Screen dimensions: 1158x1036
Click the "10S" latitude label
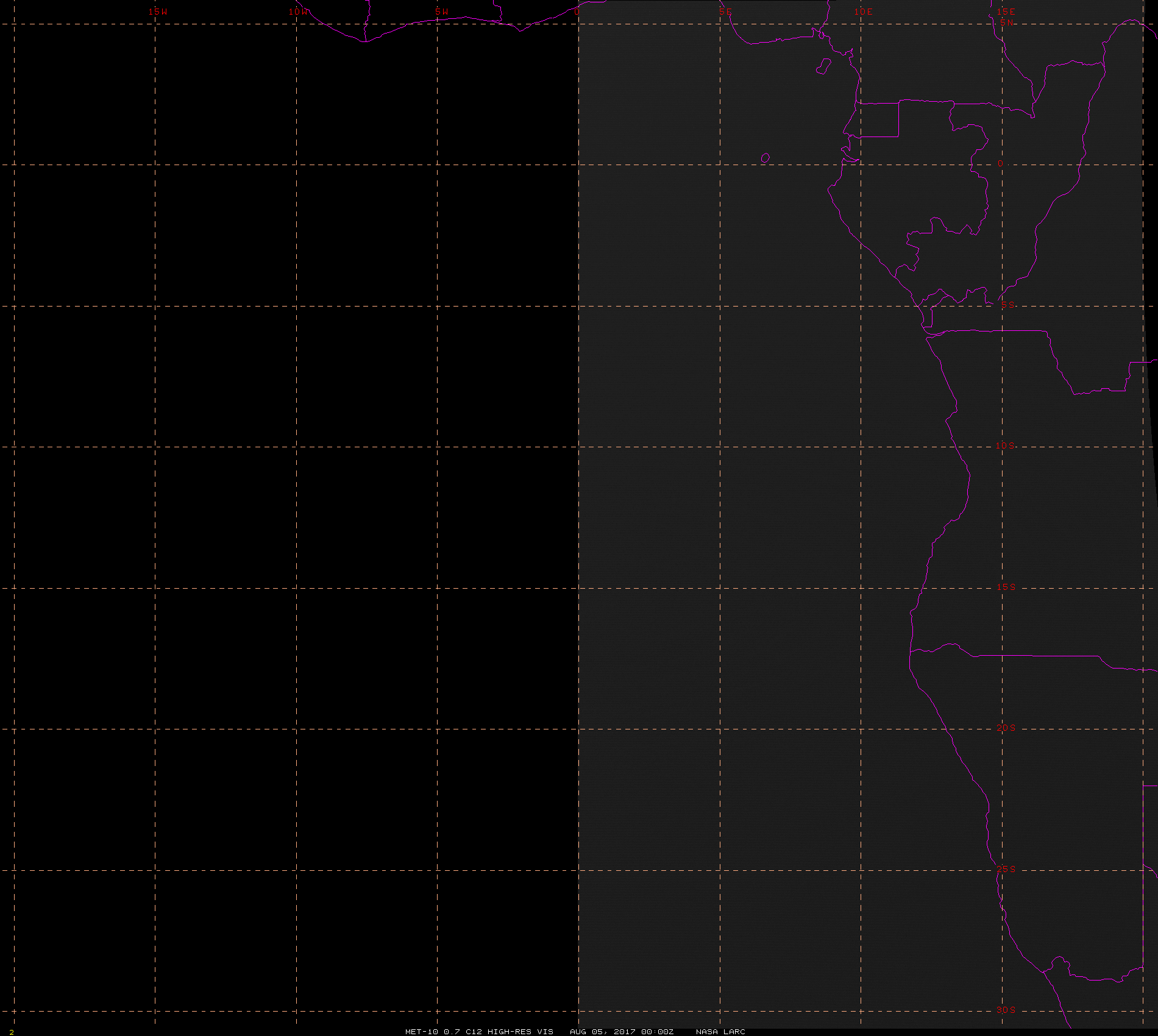point(1006,445)
